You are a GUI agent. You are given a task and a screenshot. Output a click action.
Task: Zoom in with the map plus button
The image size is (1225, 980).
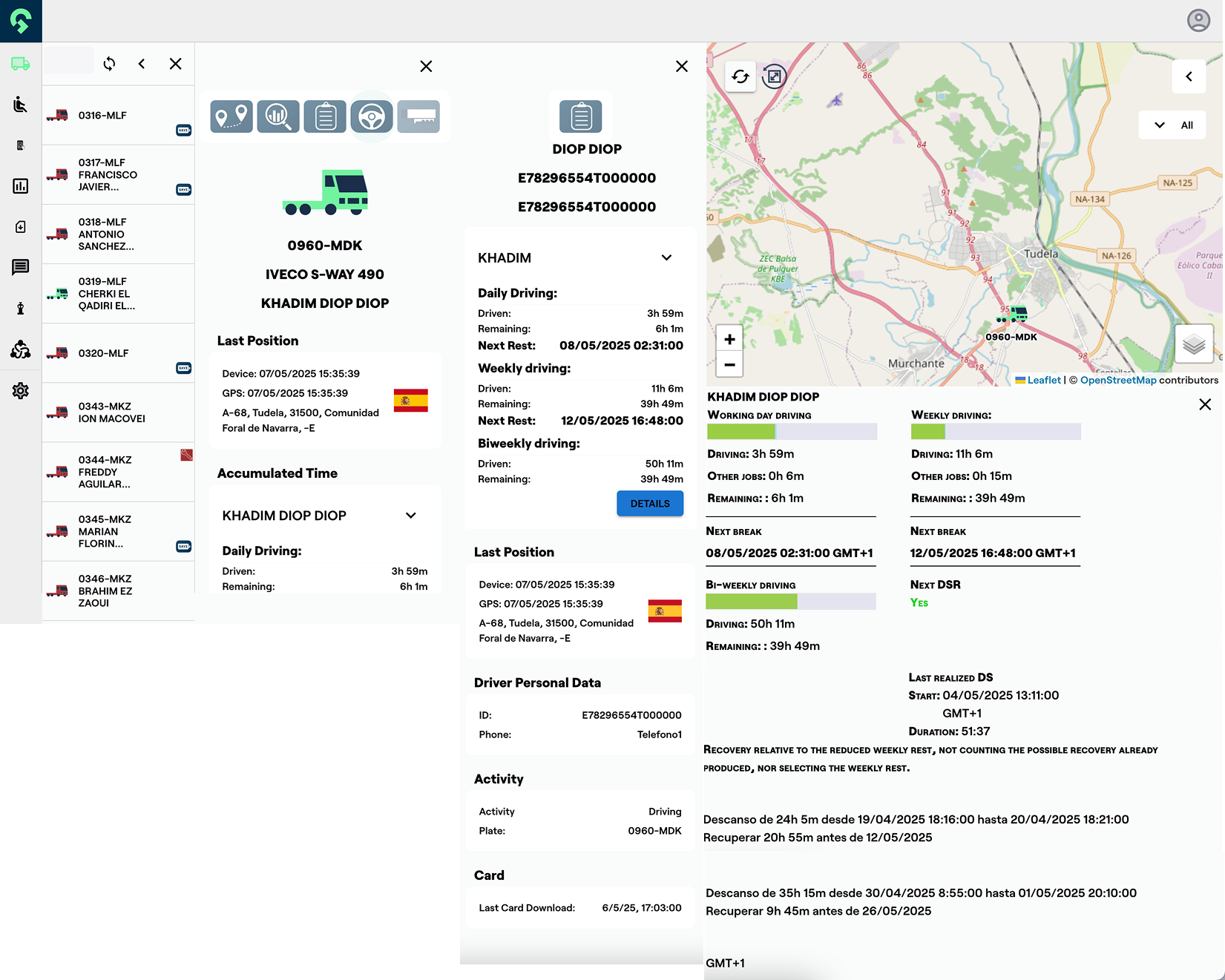730,339
